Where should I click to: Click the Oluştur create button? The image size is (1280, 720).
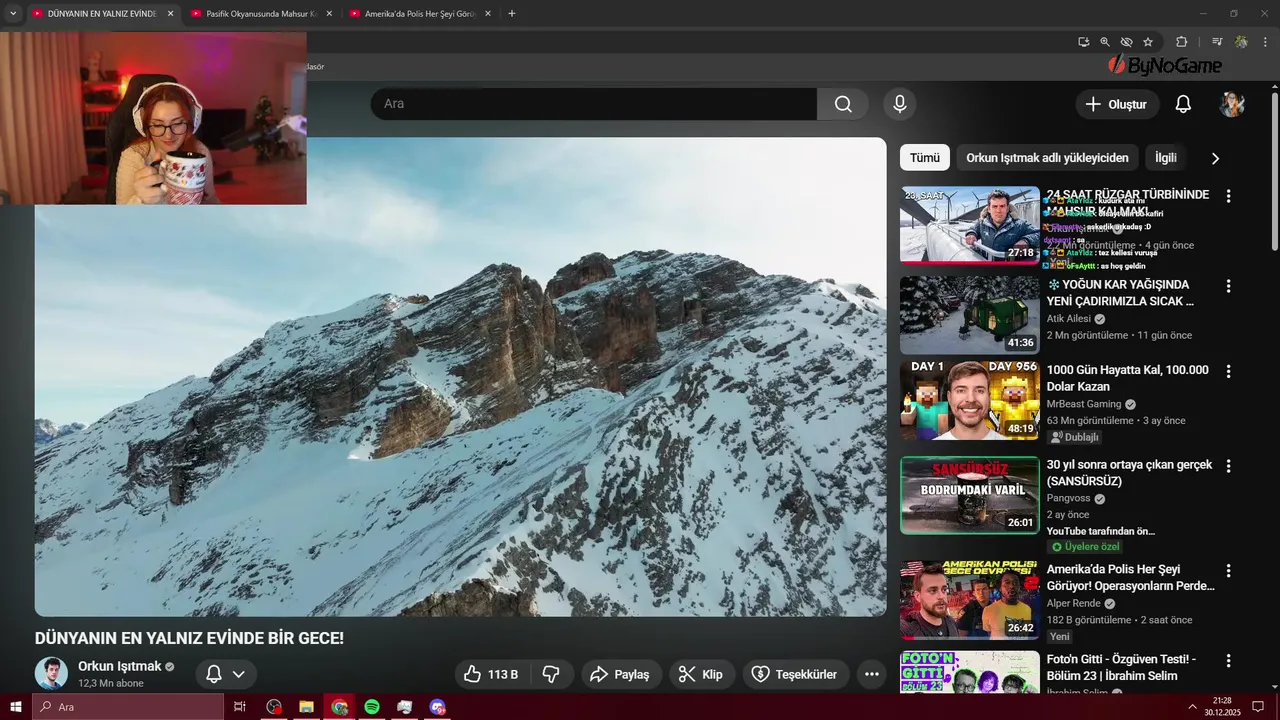pos(1117,104)
